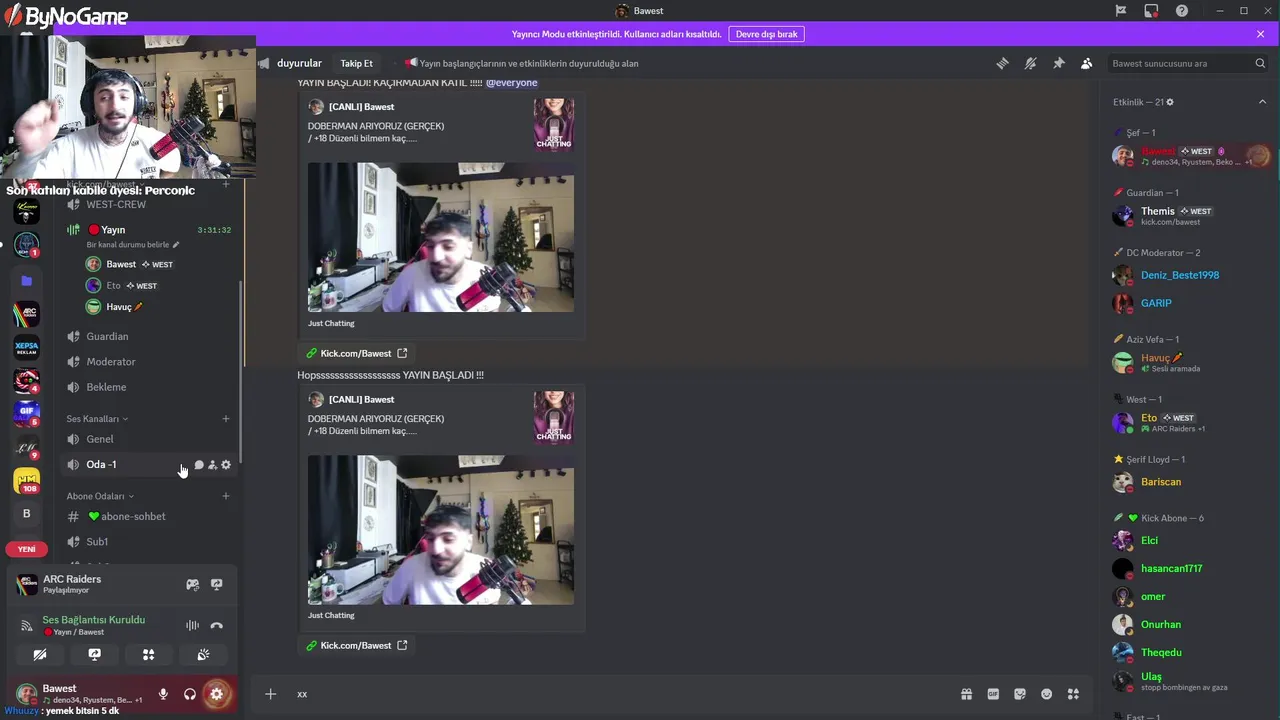1280x720 pixels.
Task: Open pinned messages pin icon
Action: click(1058, 63)
